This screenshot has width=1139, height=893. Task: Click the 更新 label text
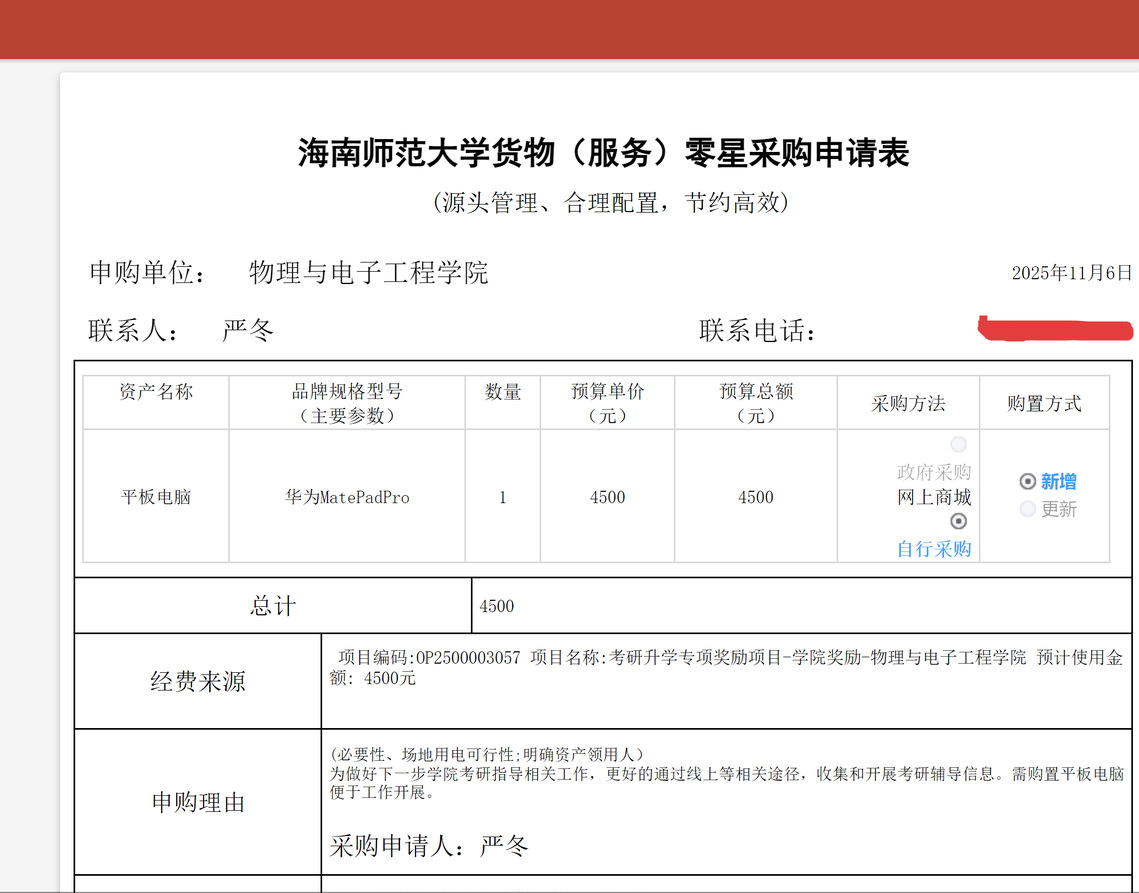click(1058, 509)
